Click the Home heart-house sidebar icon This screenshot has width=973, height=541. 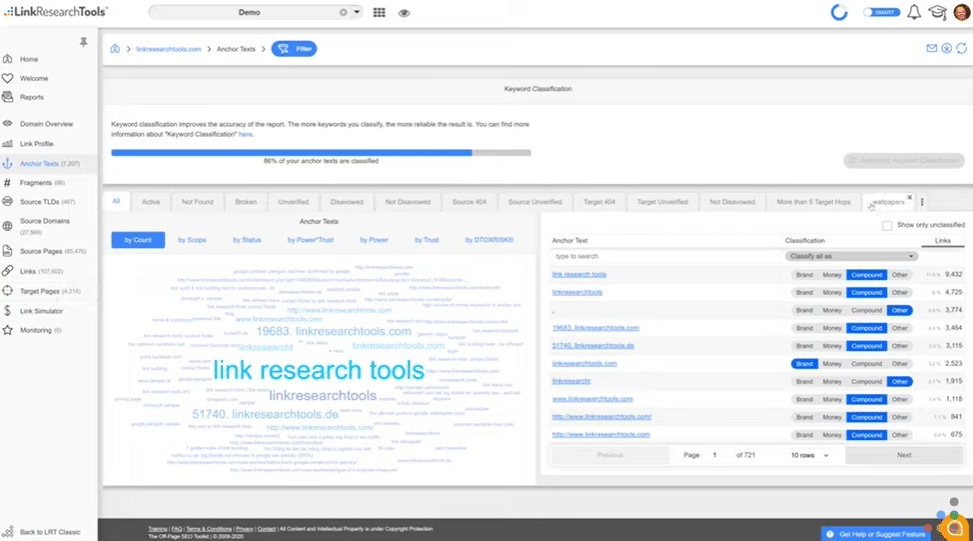pyautogui.click(x=7, y=59)
